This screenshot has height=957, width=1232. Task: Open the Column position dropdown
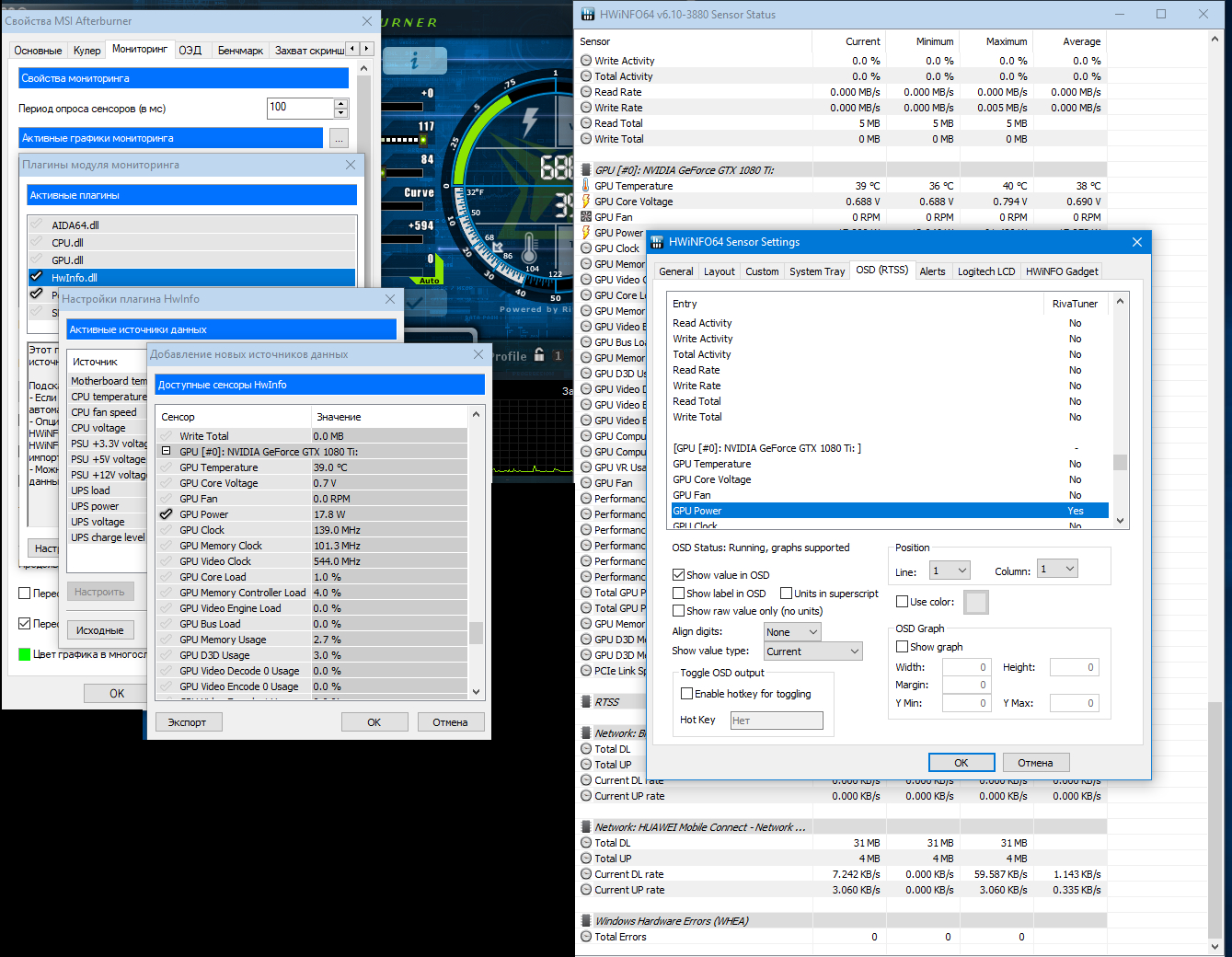[1057, 570]
